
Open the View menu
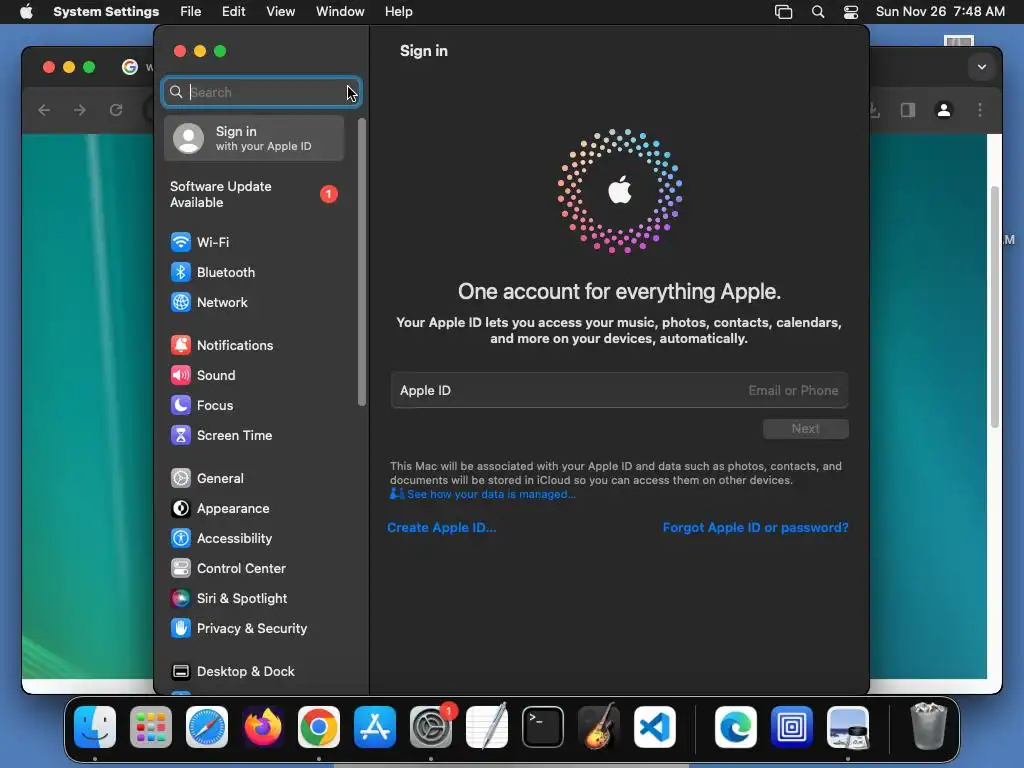pos(280,12)
